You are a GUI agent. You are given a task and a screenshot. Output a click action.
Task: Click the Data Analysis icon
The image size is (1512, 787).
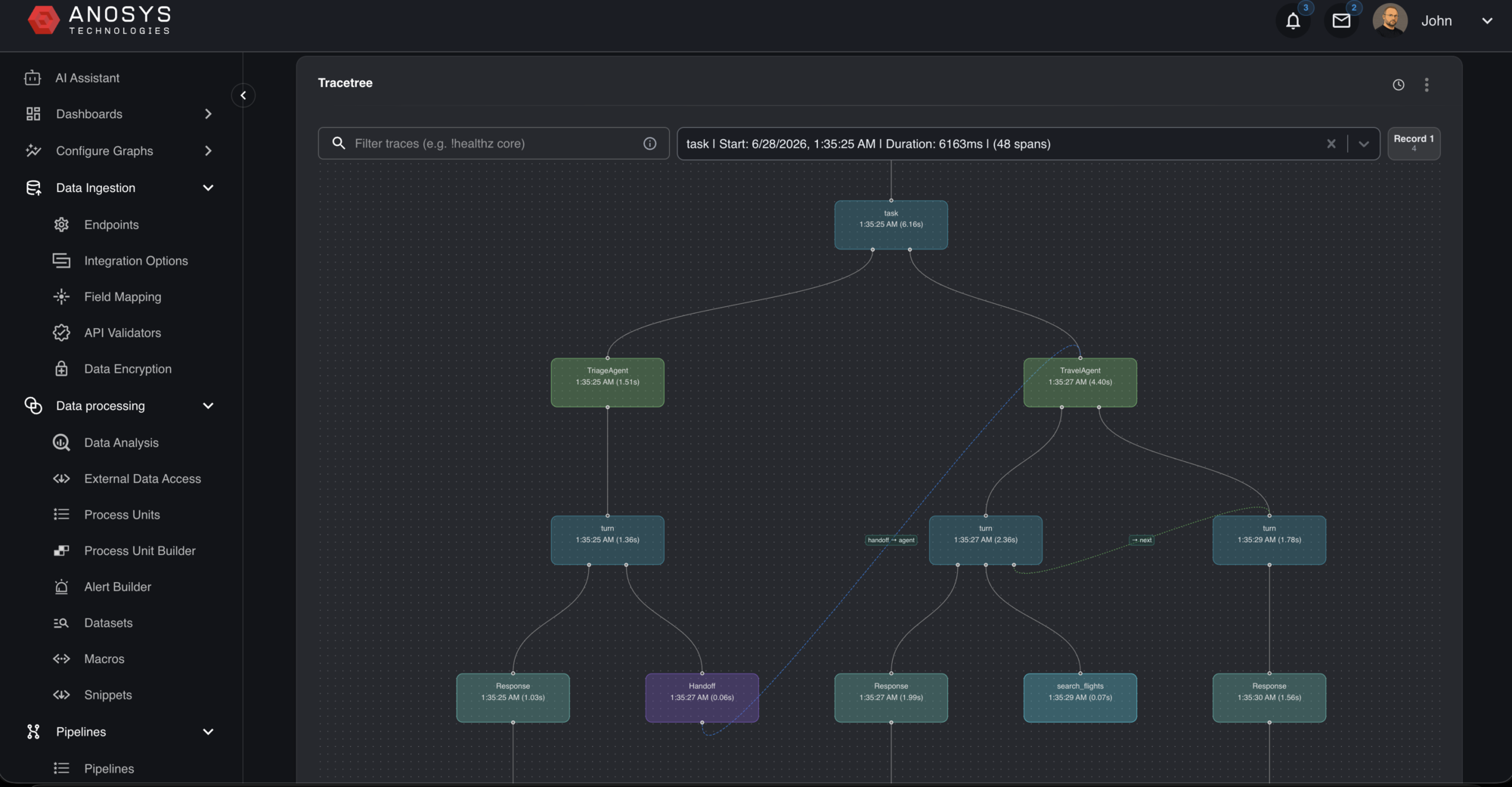[62, 443]
